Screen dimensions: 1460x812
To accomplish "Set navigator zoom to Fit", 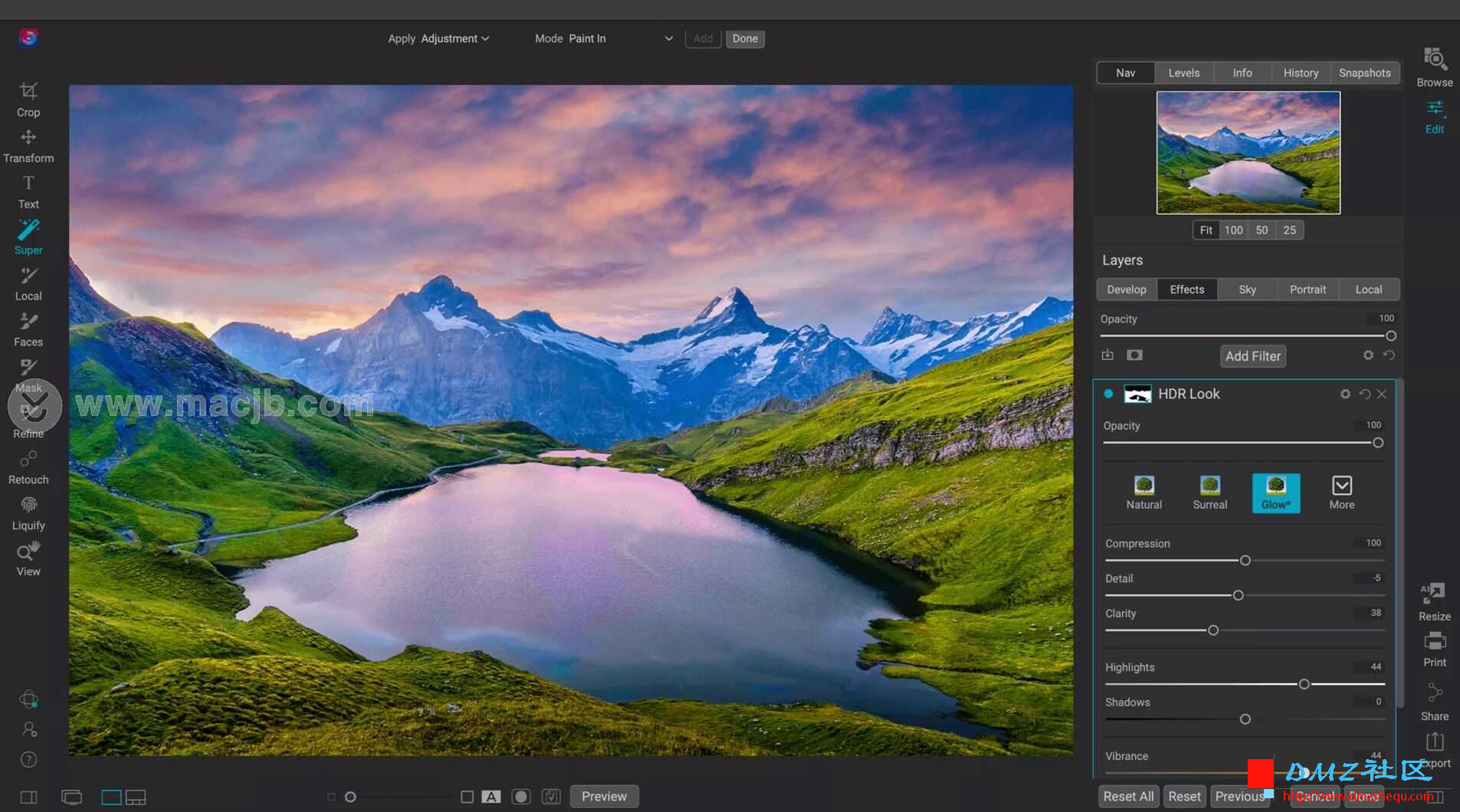I will pos(1206,230).
